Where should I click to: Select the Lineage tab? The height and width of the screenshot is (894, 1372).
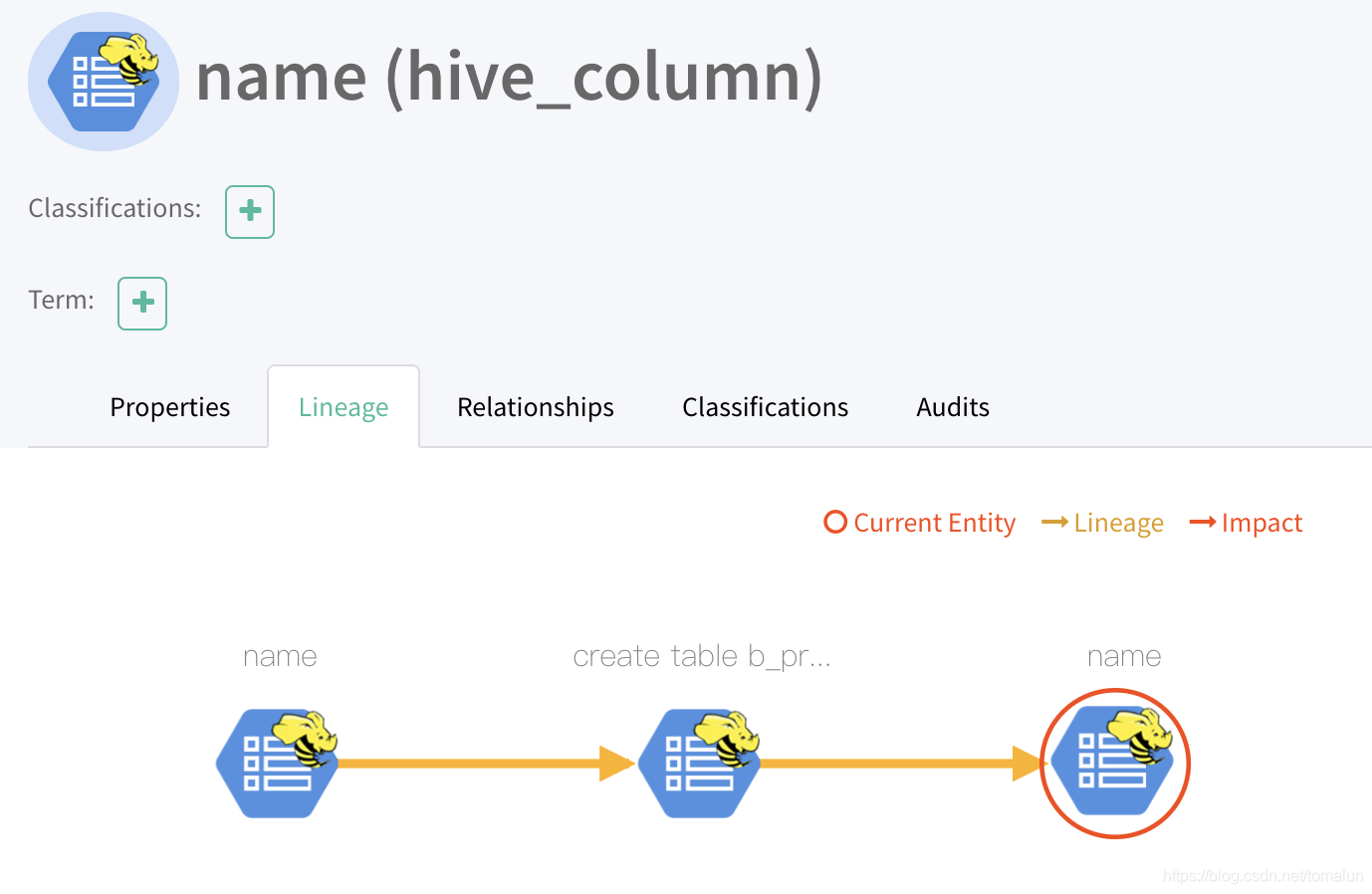coord(343,407)
